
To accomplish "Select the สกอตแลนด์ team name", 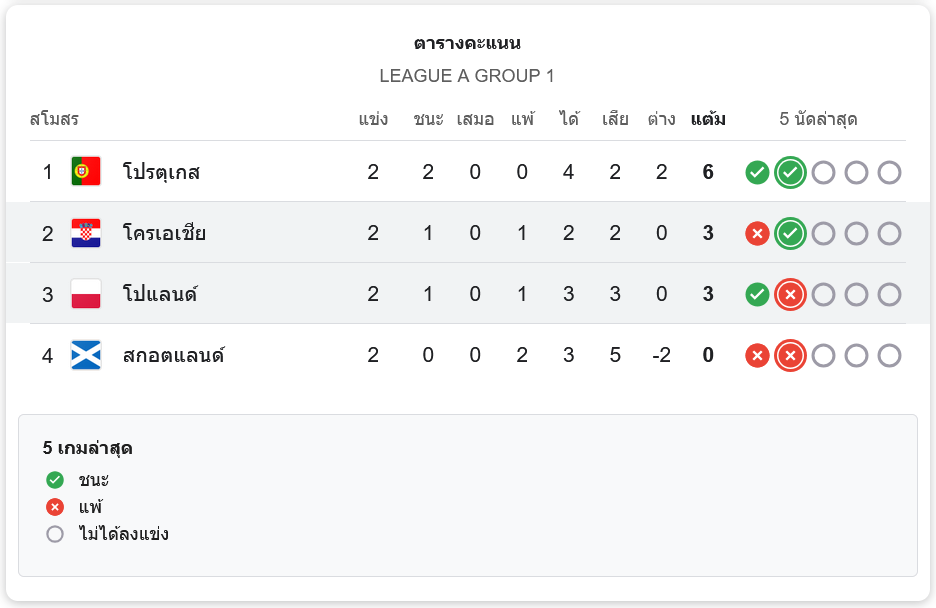I will pos(173,355).
